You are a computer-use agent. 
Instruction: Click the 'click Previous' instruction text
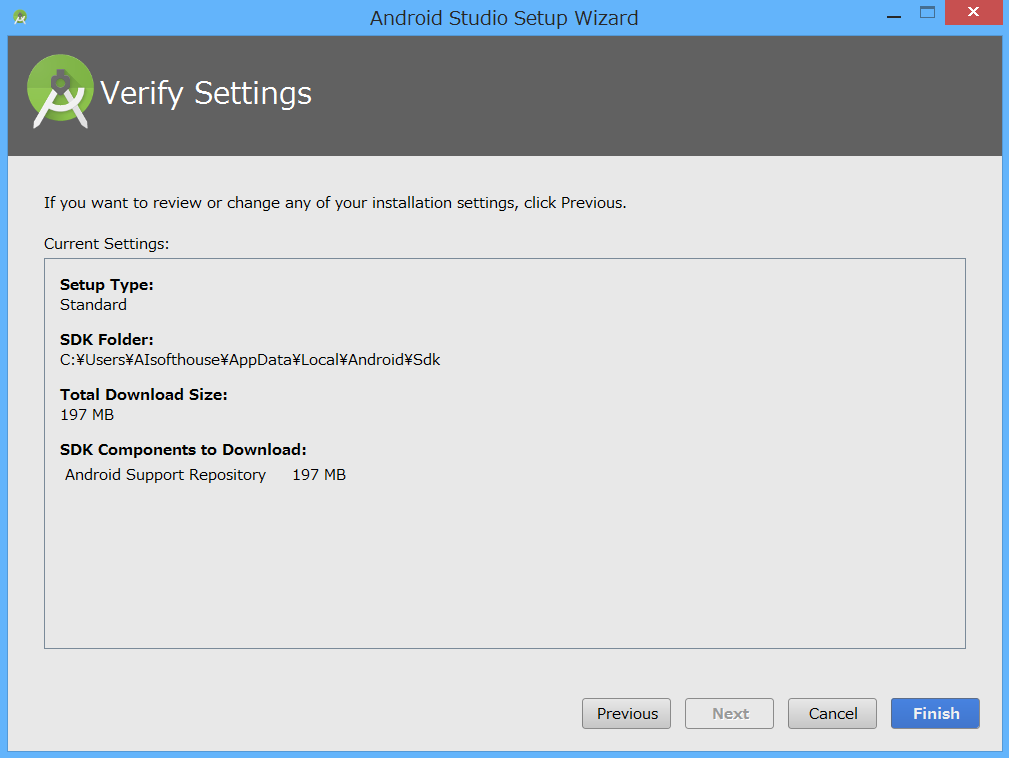(575, 203)
